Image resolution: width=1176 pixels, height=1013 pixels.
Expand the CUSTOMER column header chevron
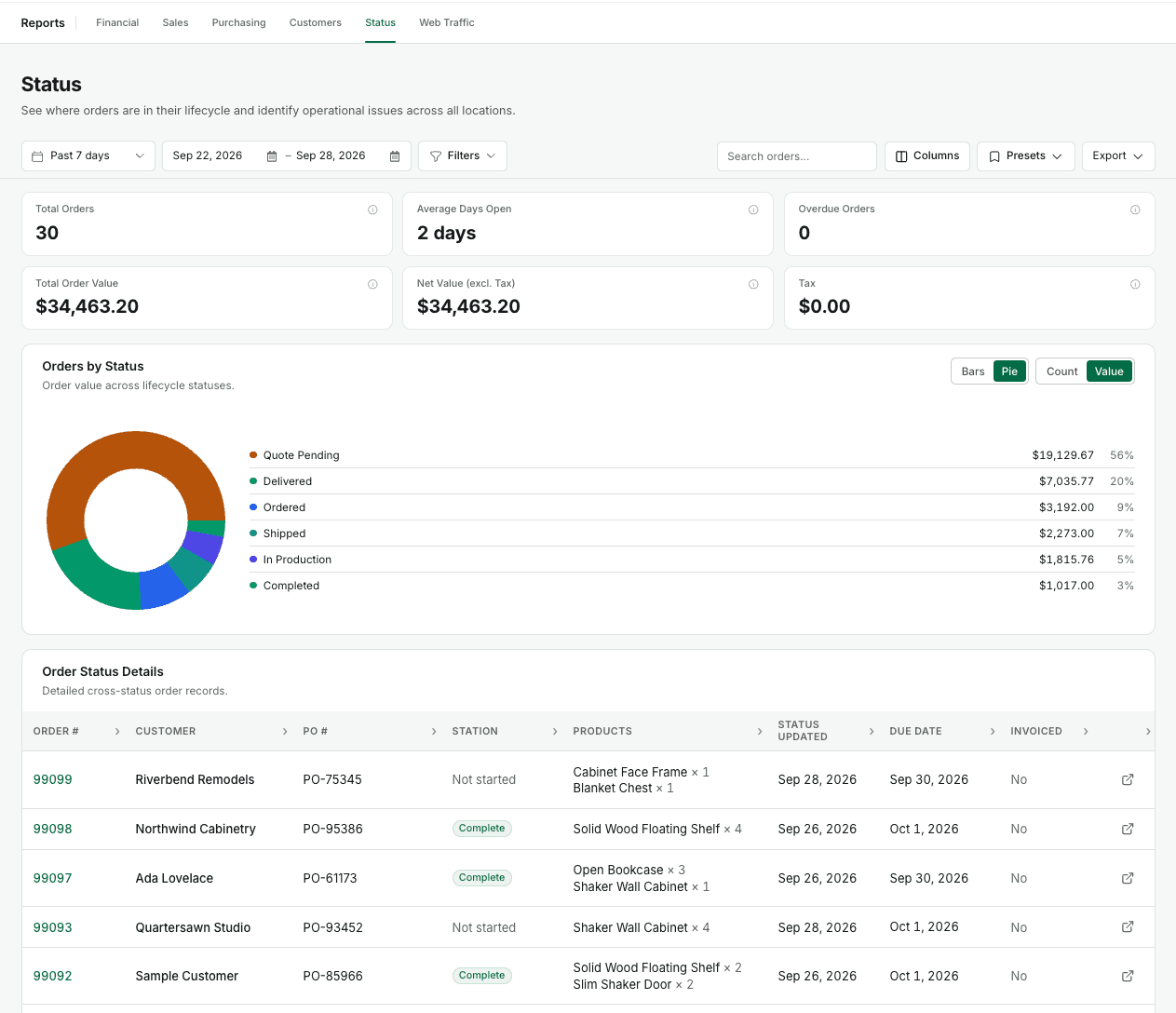(285, 732)
